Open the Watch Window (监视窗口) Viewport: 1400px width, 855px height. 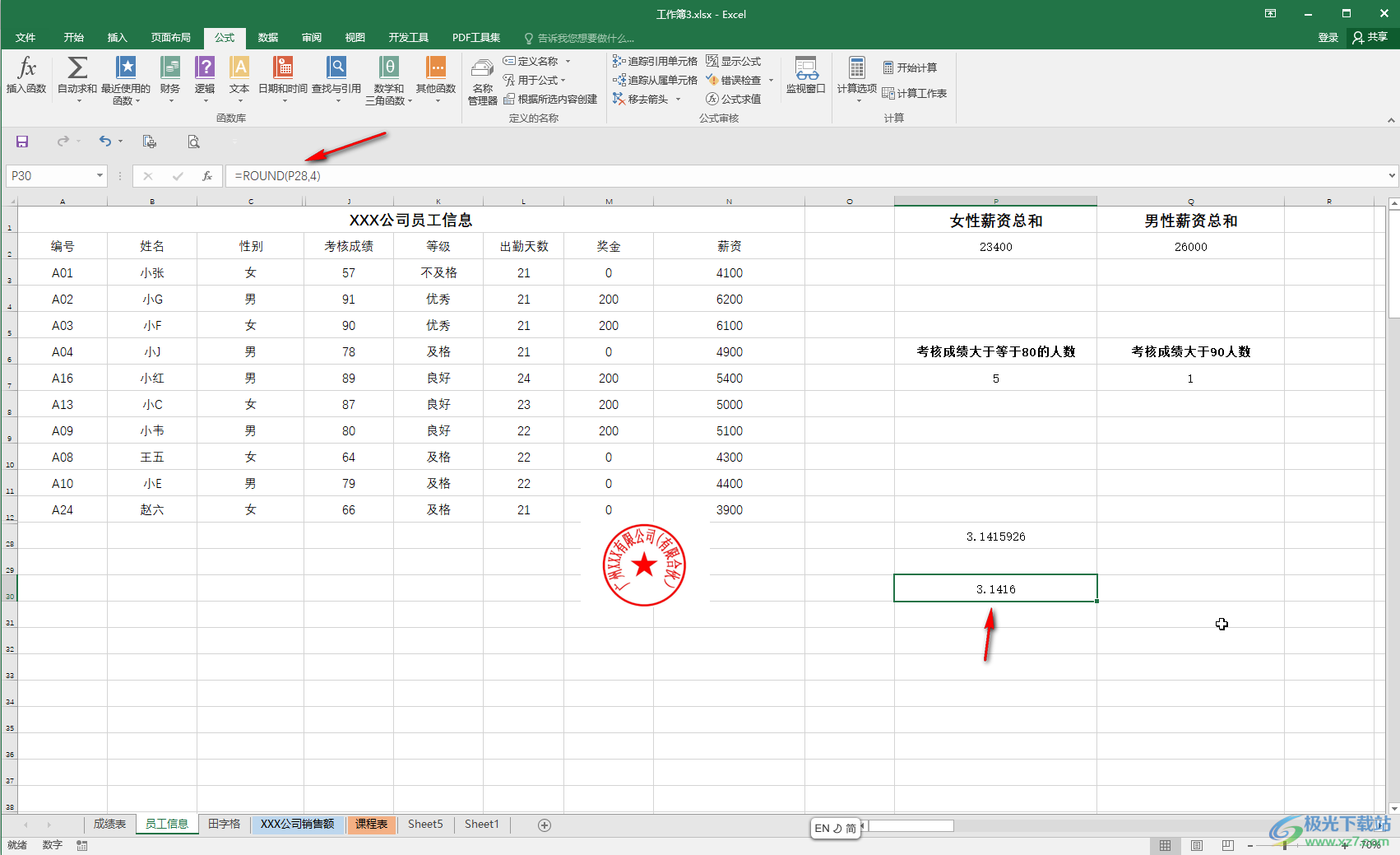pyautogui.click(x=806, y=76)
